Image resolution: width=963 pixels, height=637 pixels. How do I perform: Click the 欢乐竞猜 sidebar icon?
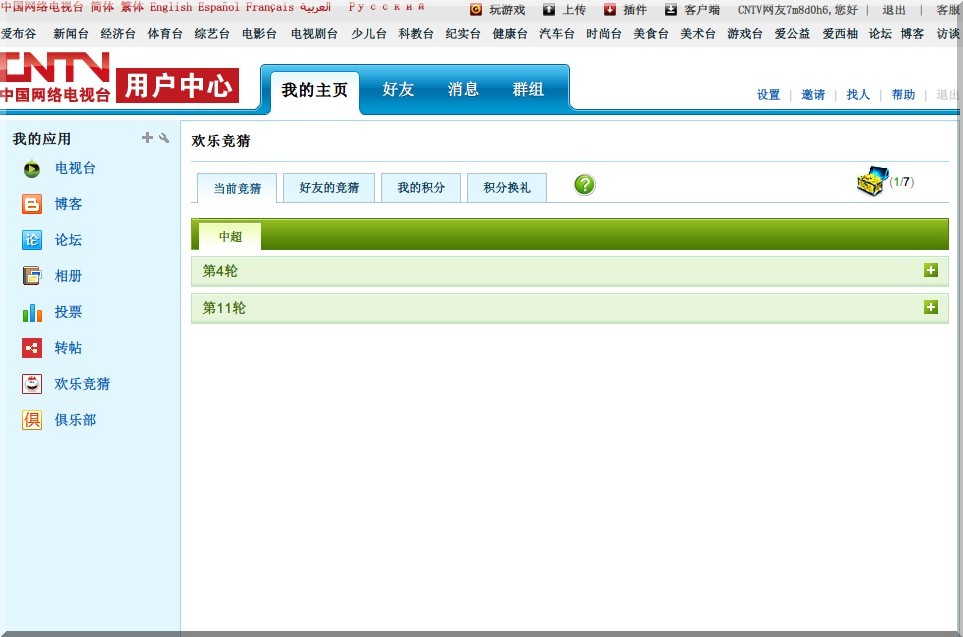coord(32,385)
